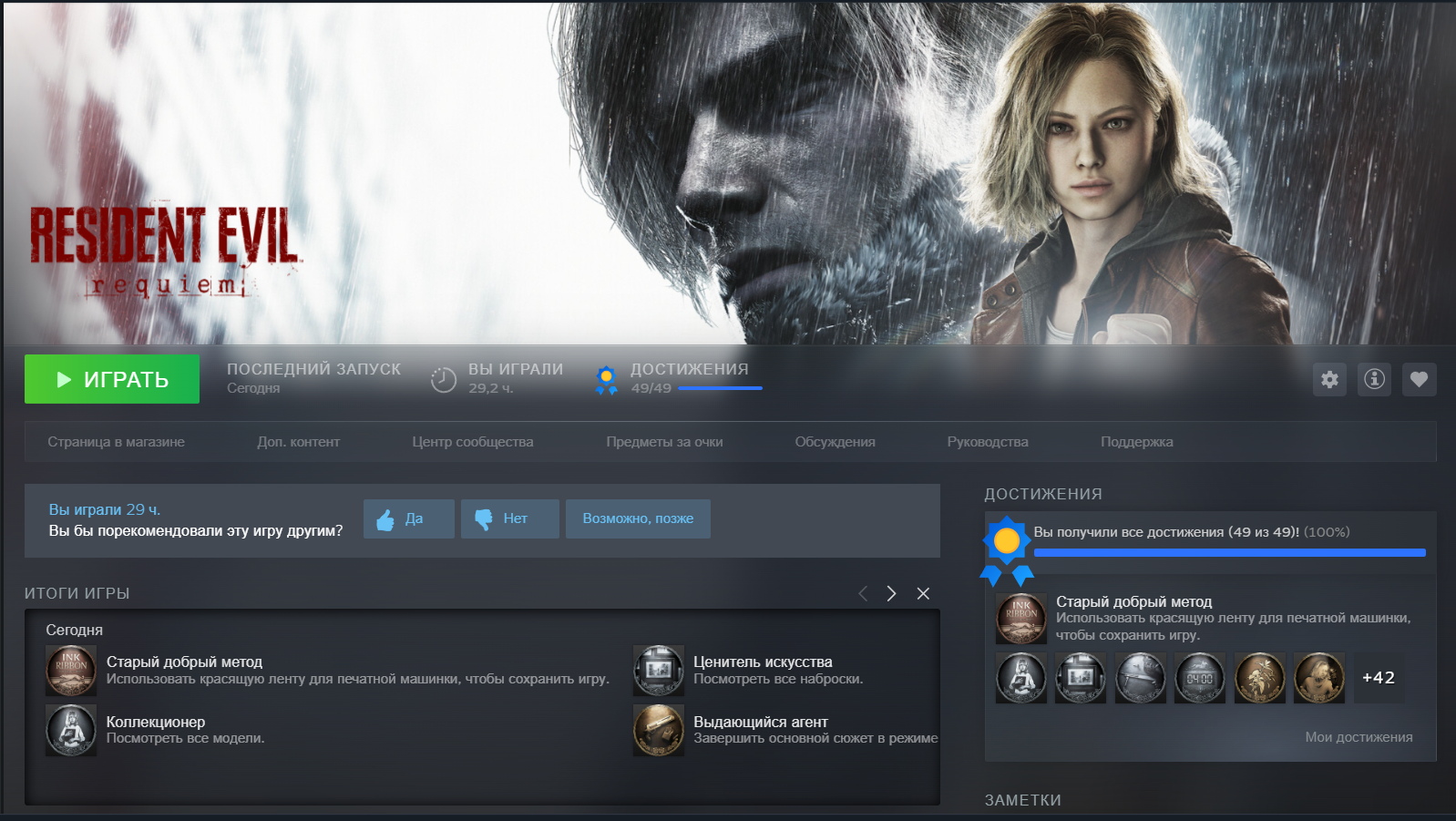
Task: Click the '29,2 ч.' playtime value
Action: click(491, 388)
